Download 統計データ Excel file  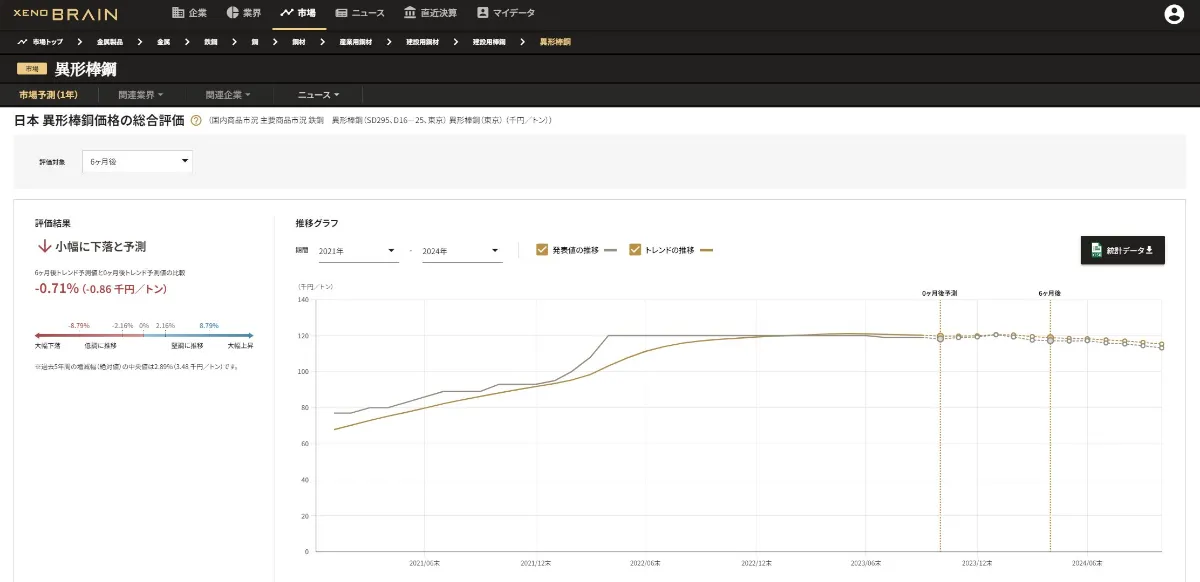click(x=1122, y=250)
